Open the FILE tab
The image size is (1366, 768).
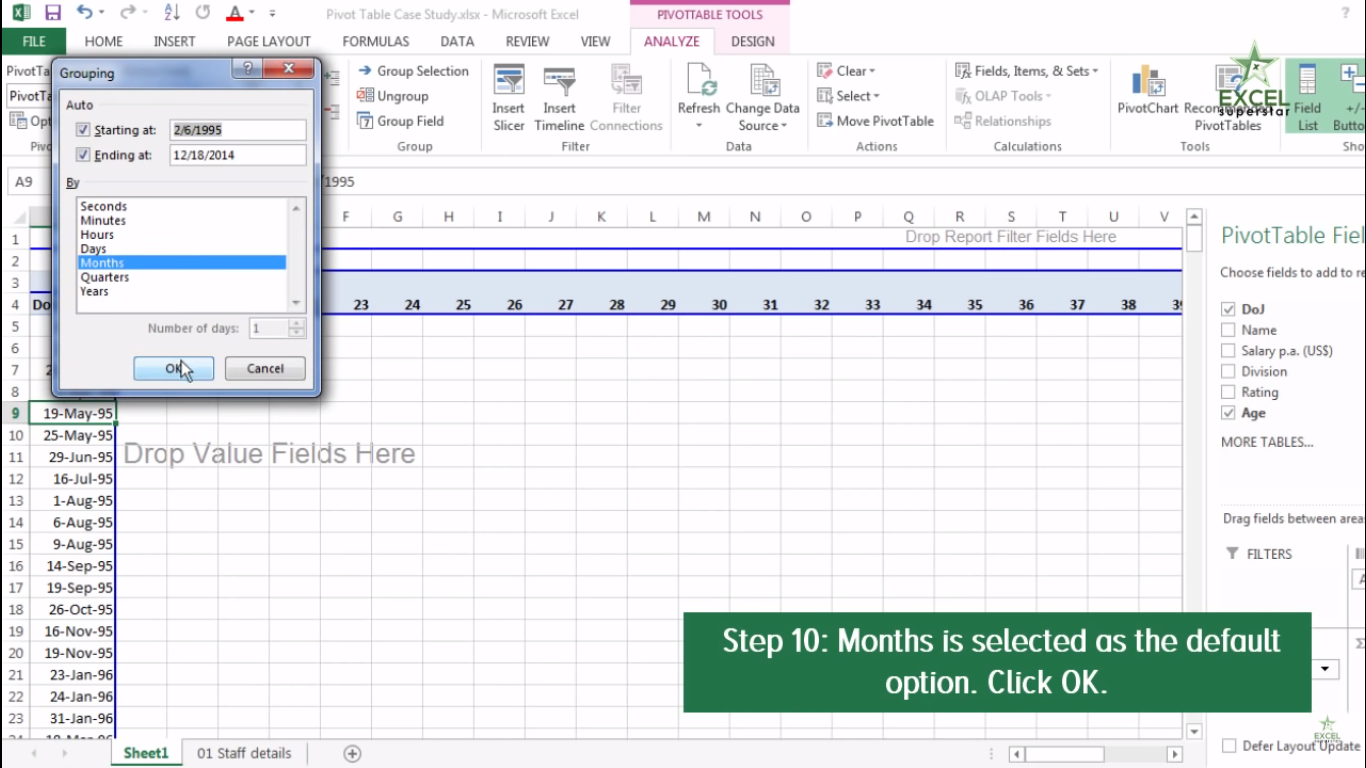(x=33, y=41)
